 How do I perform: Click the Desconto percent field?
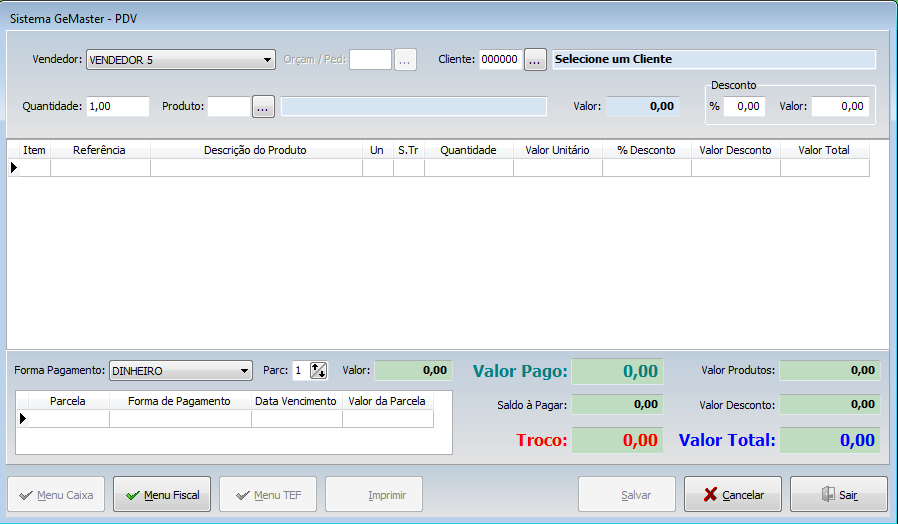(744, 106)
